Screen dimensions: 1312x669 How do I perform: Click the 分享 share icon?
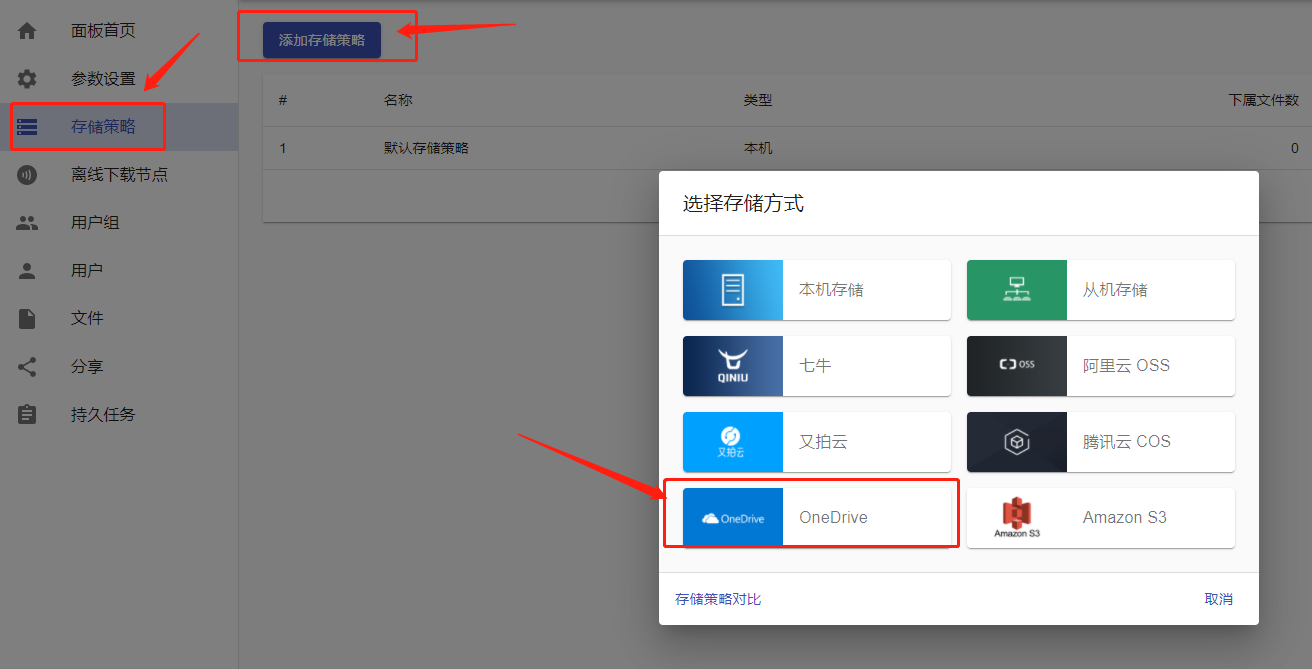(27, 367)
